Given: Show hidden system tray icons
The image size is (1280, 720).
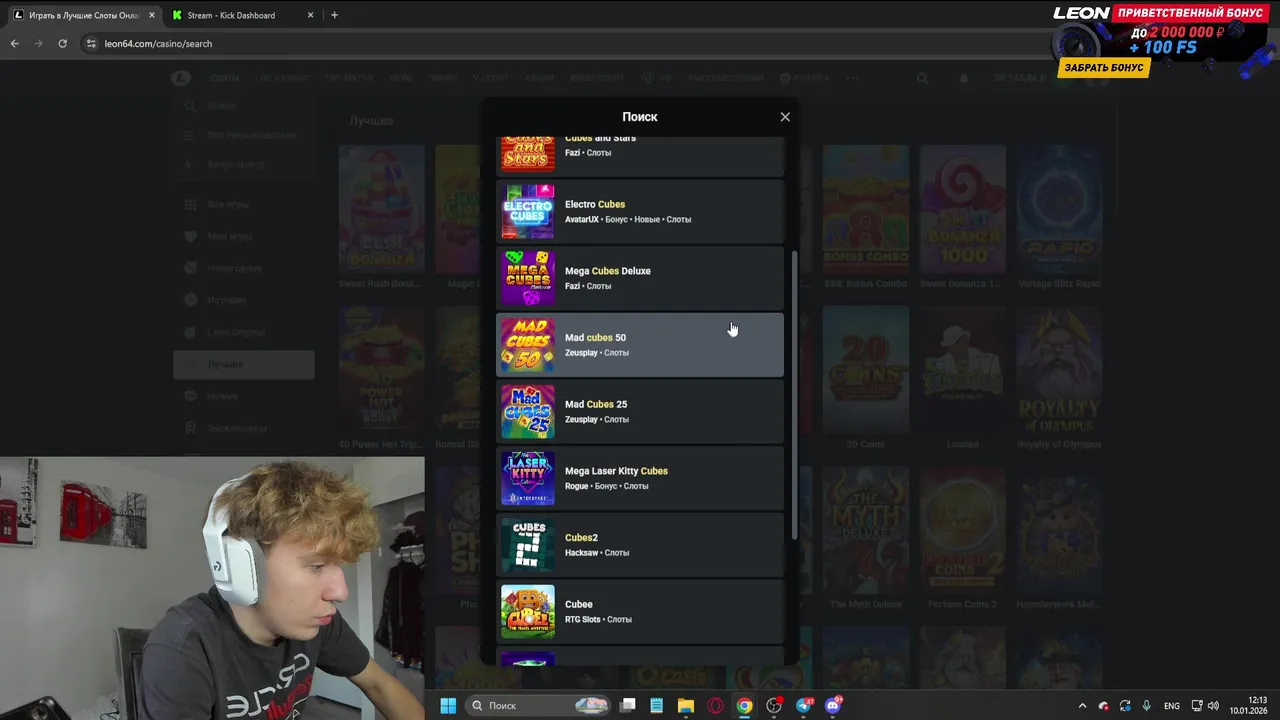Looking at the screenshot, I should pyautogui.click(x=1082, y=706).
